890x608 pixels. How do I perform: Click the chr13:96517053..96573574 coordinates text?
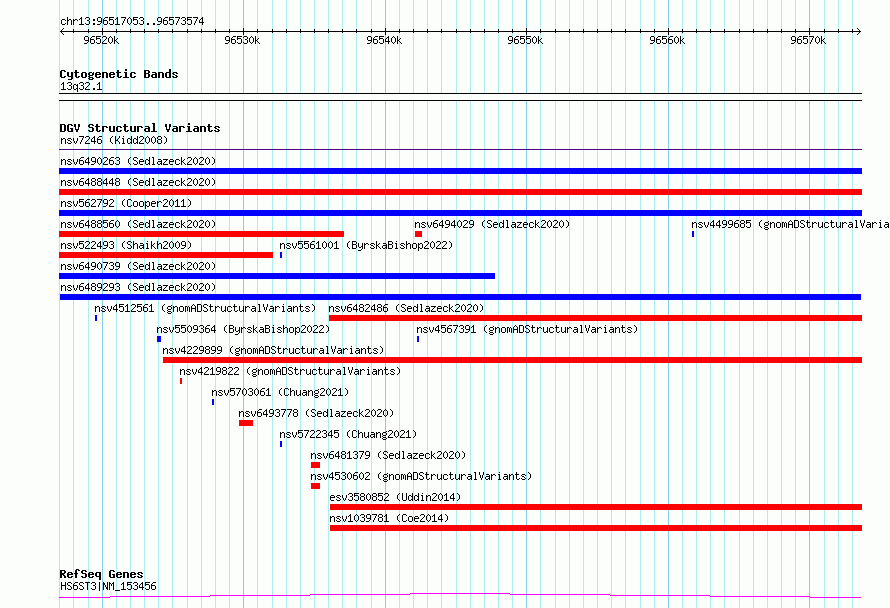[132, 21]
